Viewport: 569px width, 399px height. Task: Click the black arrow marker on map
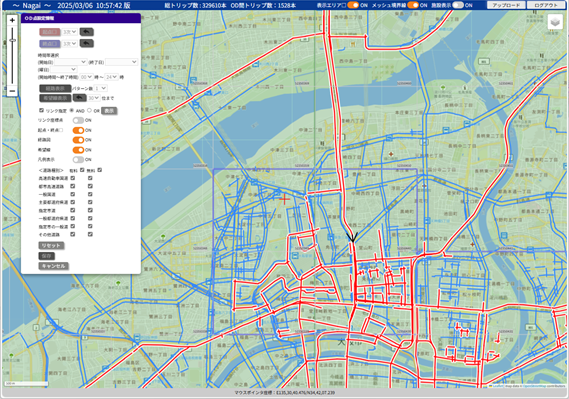pyautogui.click(x=352, y=237)
